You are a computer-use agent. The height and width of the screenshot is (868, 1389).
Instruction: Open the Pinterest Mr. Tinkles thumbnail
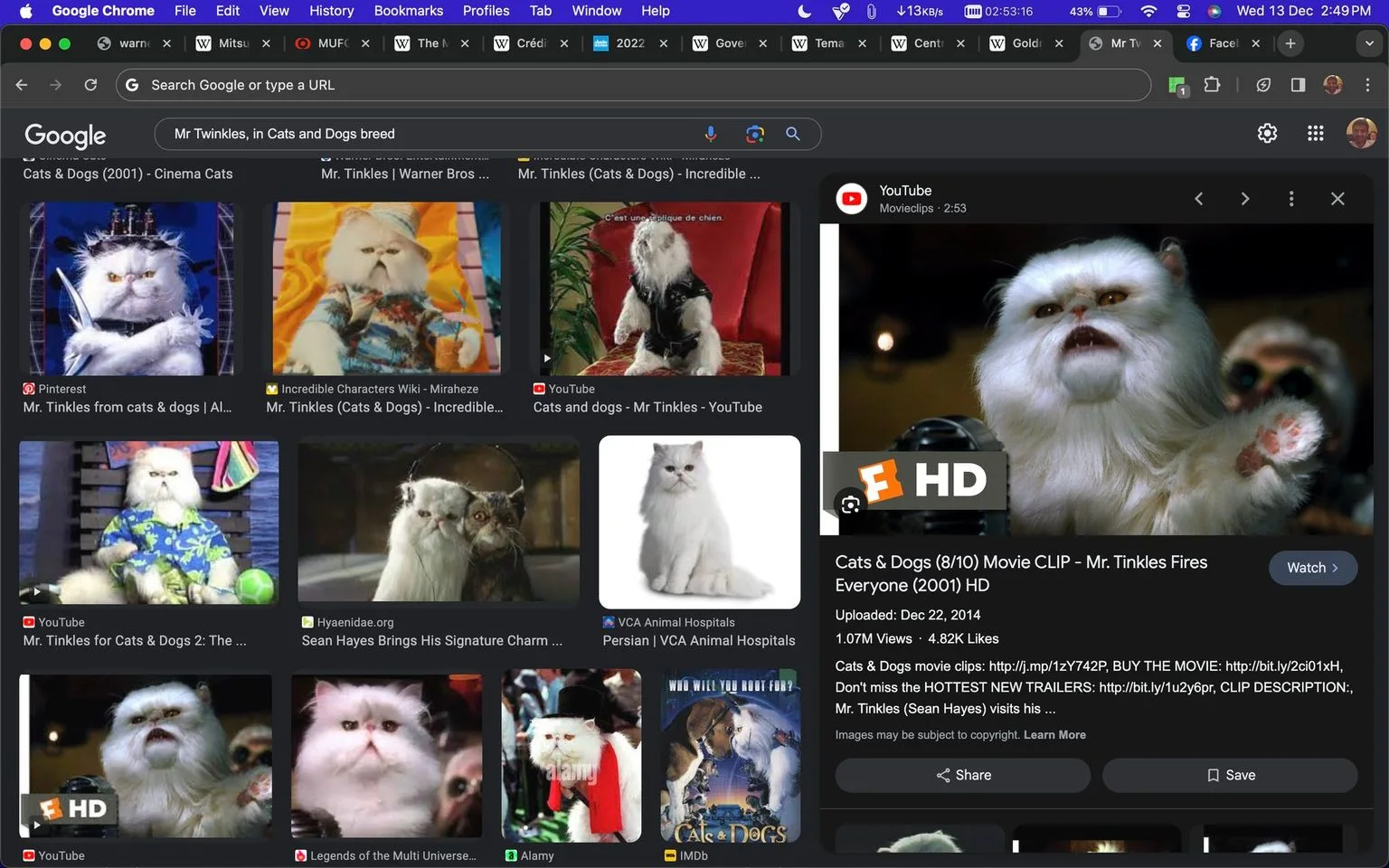coord(132,288)
